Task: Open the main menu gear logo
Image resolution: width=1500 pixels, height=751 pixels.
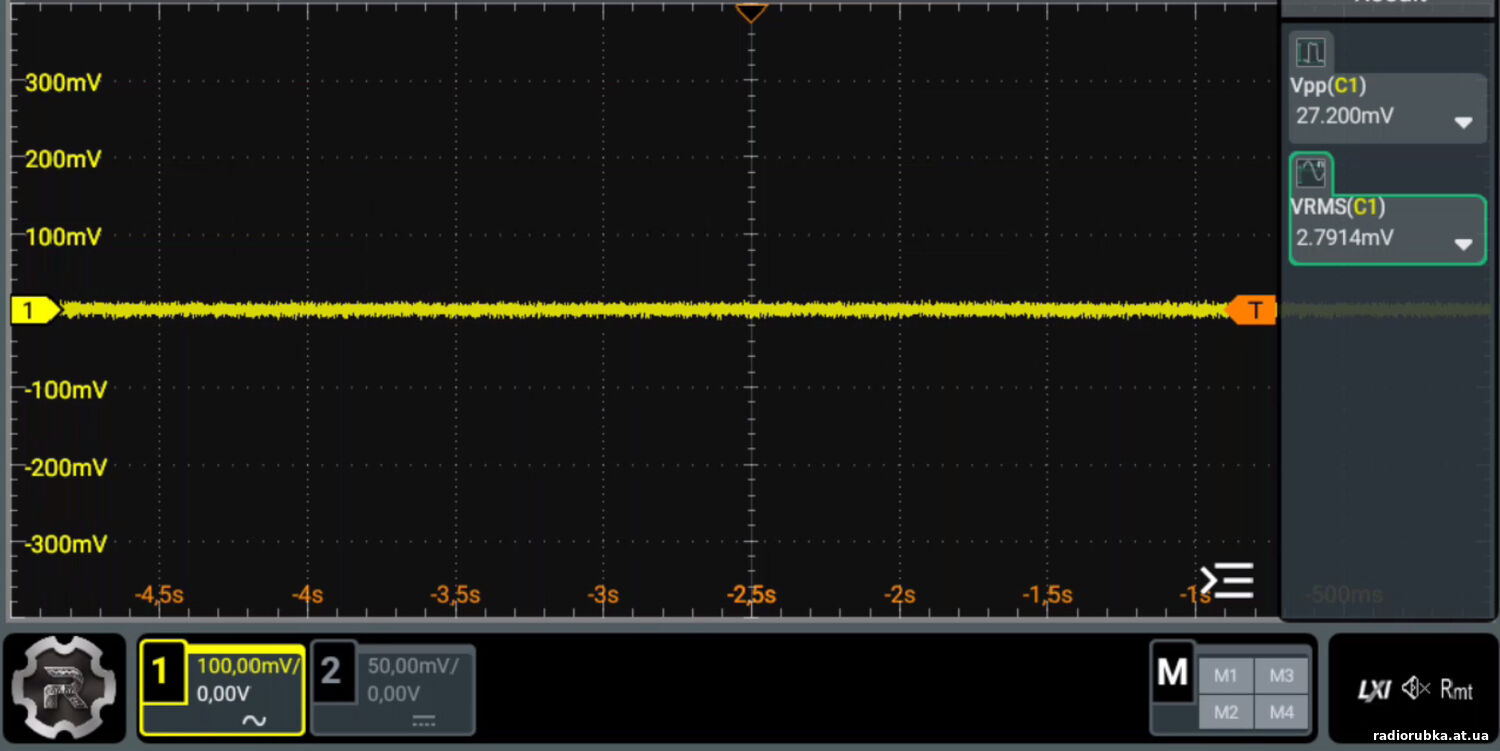Action: click(x=64, y=688)
